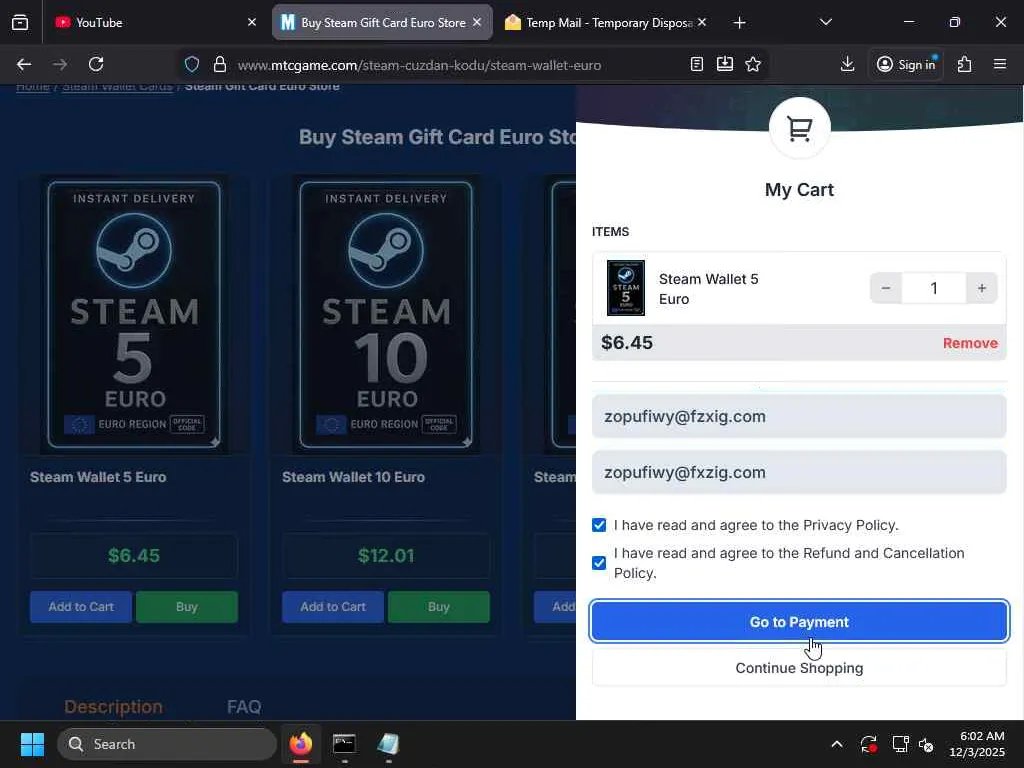
Task: Uncheck the Privacy Policy agreement checkbox
Action: (599, 525)
